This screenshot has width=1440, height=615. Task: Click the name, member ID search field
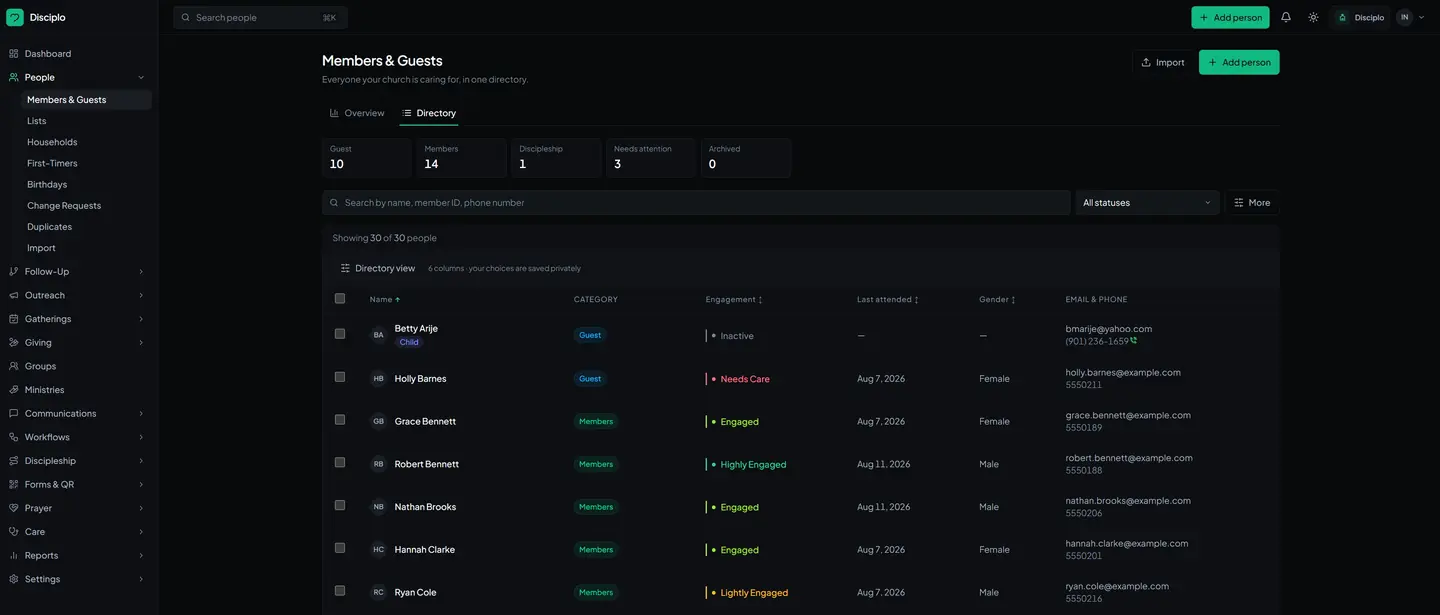[x=696, y=203]
